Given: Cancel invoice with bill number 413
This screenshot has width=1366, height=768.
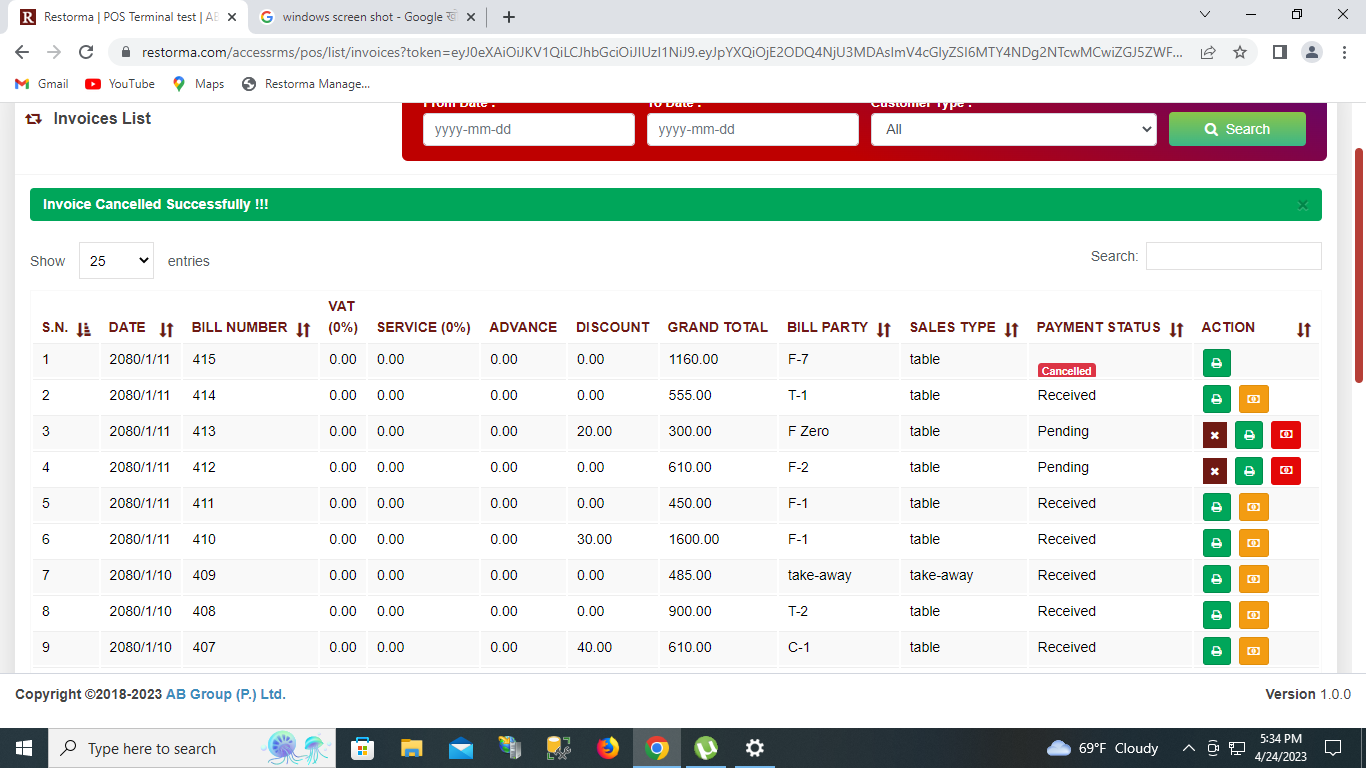Looking at the screenshot, I should 1214,435.
